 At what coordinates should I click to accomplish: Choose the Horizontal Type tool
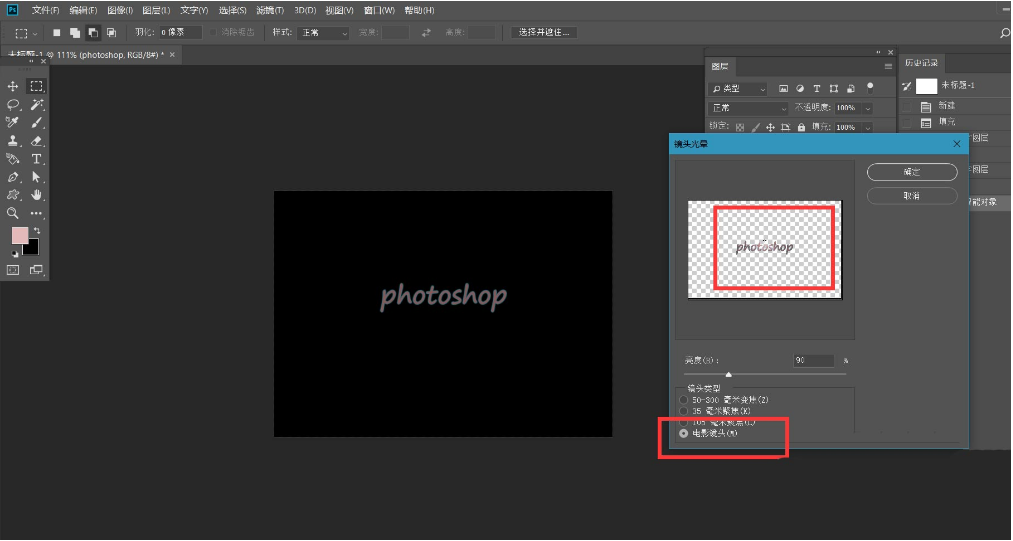click(37, 159)
